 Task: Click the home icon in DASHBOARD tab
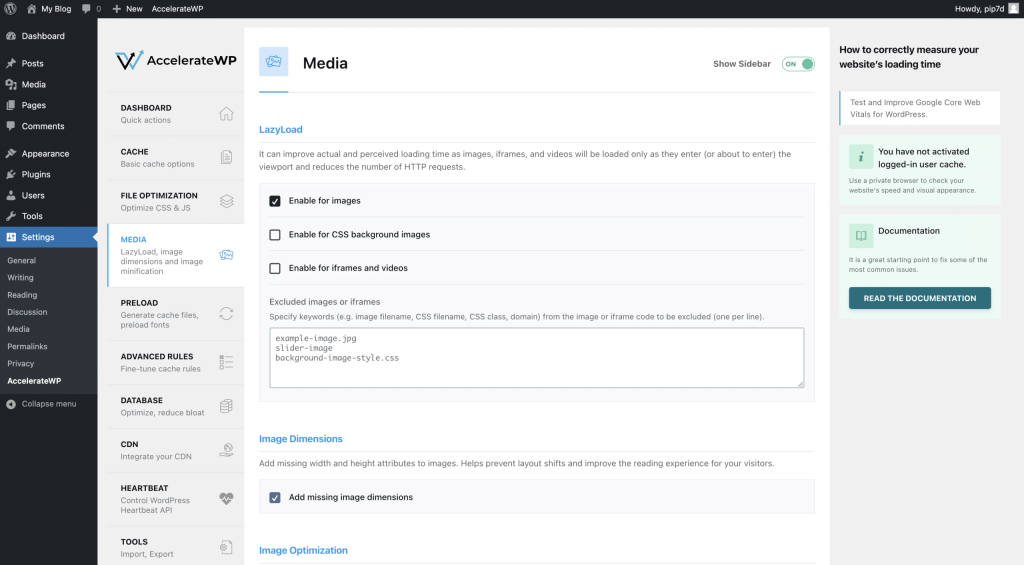pyautogui.click(x=226, y=114)
